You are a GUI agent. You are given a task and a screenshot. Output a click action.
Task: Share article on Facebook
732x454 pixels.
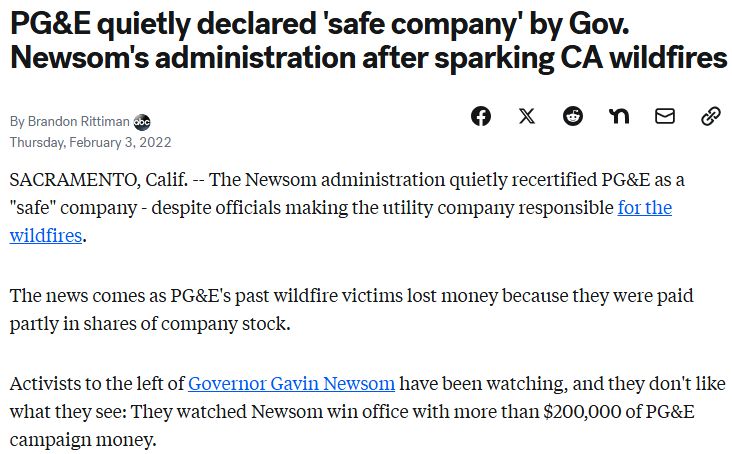coord(481,116)
